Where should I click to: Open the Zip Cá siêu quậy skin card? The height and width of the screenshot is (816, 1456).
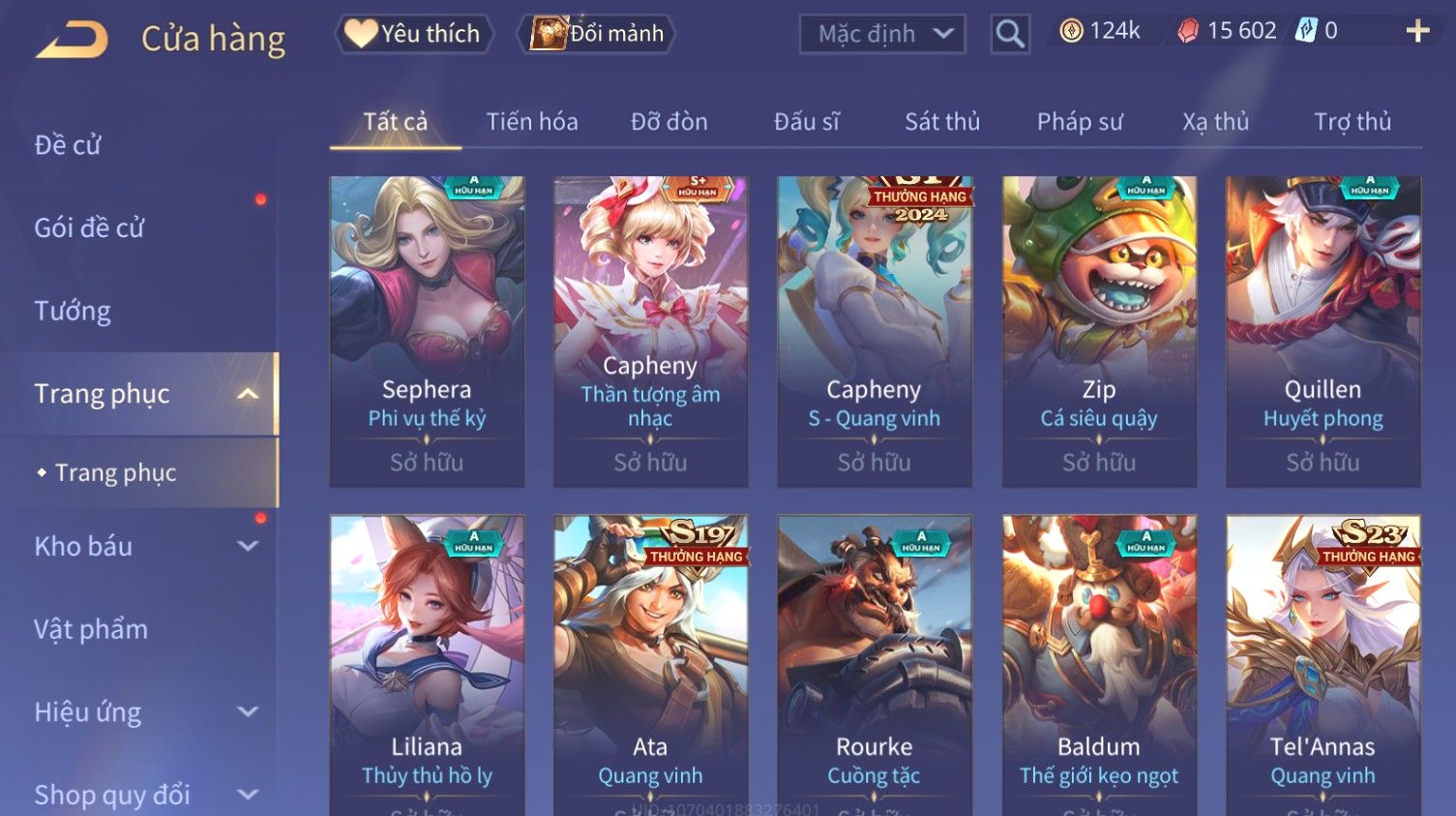click(x=1099, y=331)
